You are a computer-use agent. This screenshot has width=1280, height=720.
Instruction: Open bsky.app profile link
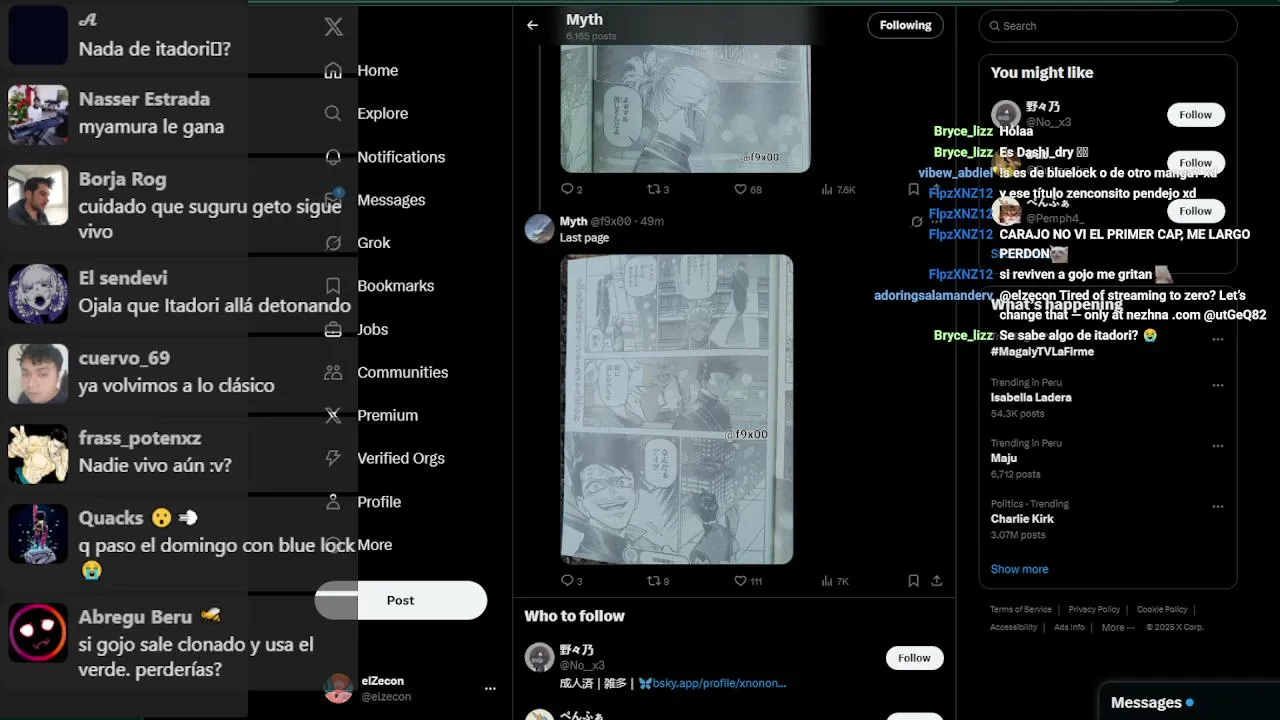pos(719,684)
